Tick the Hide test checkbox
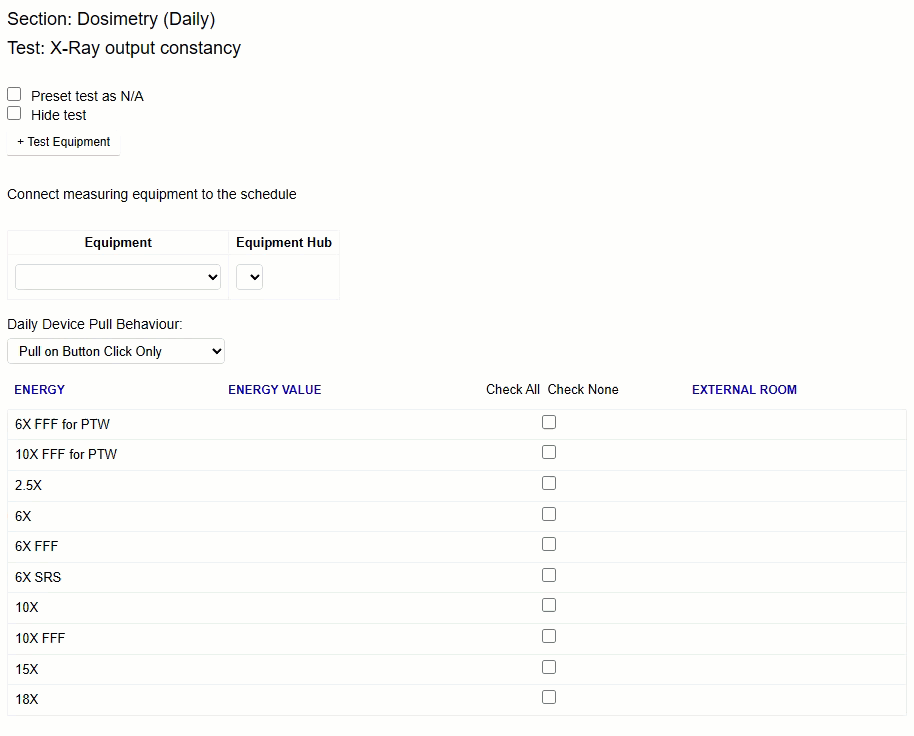This screenshot has height=736, width=914. click(14, 113)
